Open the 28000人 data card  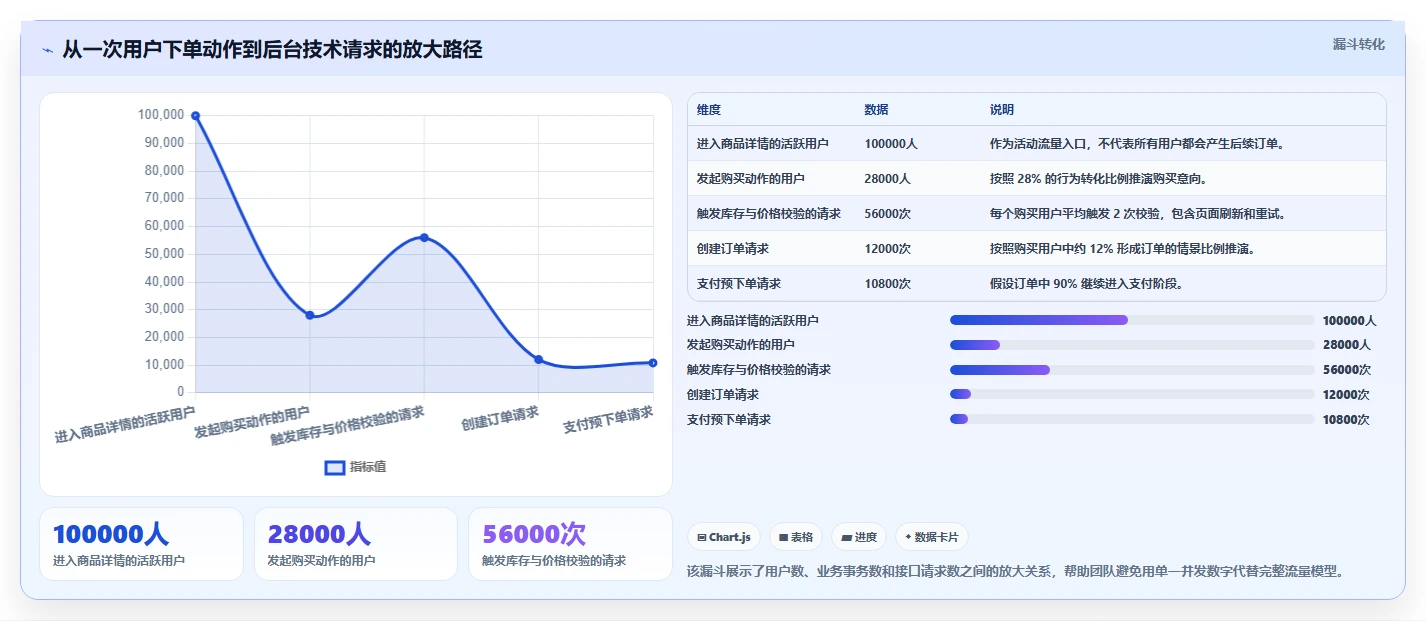click(x=356, y=544)
